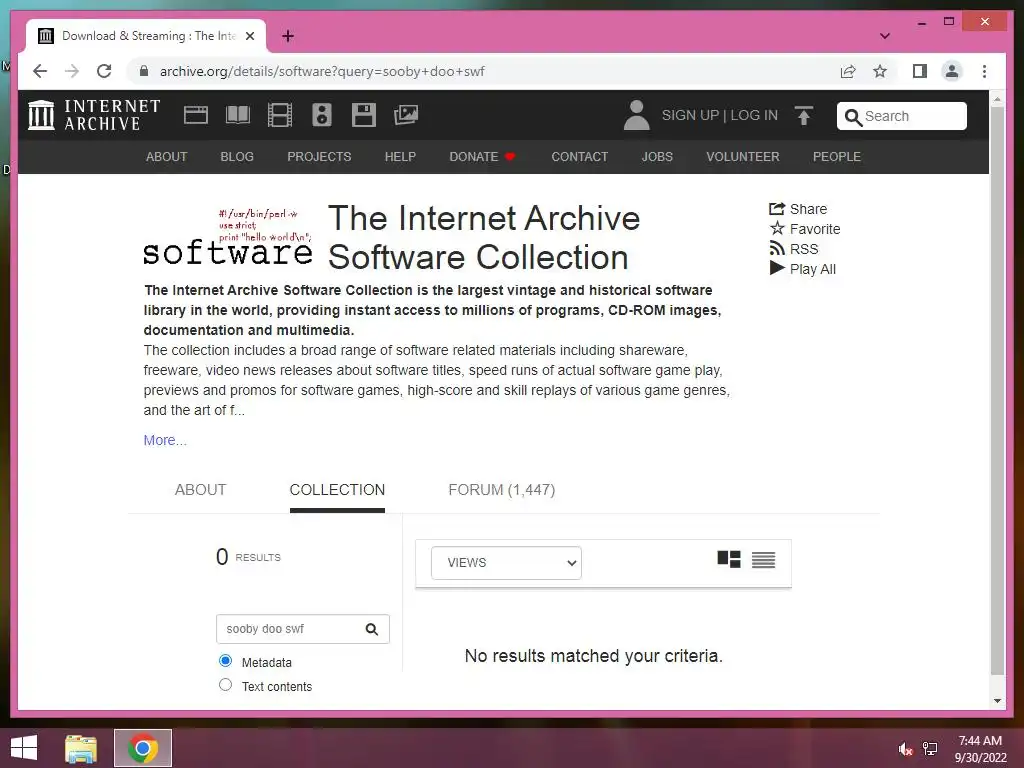The height and width of the screenshot is (768, 1024).
Task: Click BLOG in the navigation bar
Action: [x=237, y=157]
